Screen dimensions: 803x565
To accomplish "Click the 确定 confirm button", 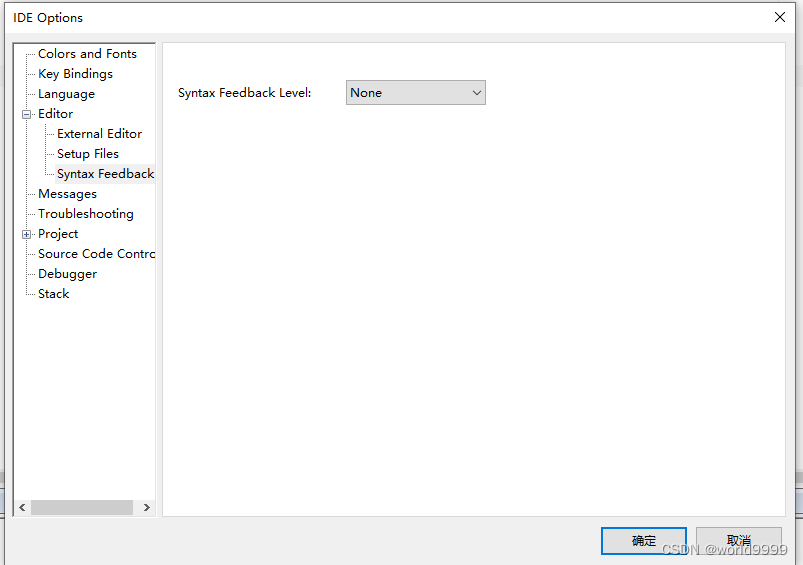I will [644, 540].
